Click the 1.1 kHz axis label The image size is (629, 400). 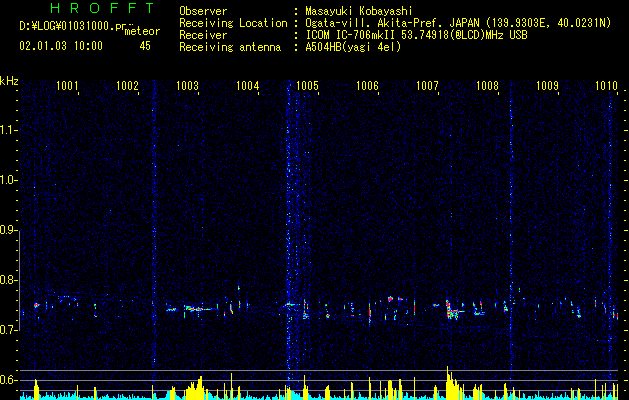(x=8, y=130)
